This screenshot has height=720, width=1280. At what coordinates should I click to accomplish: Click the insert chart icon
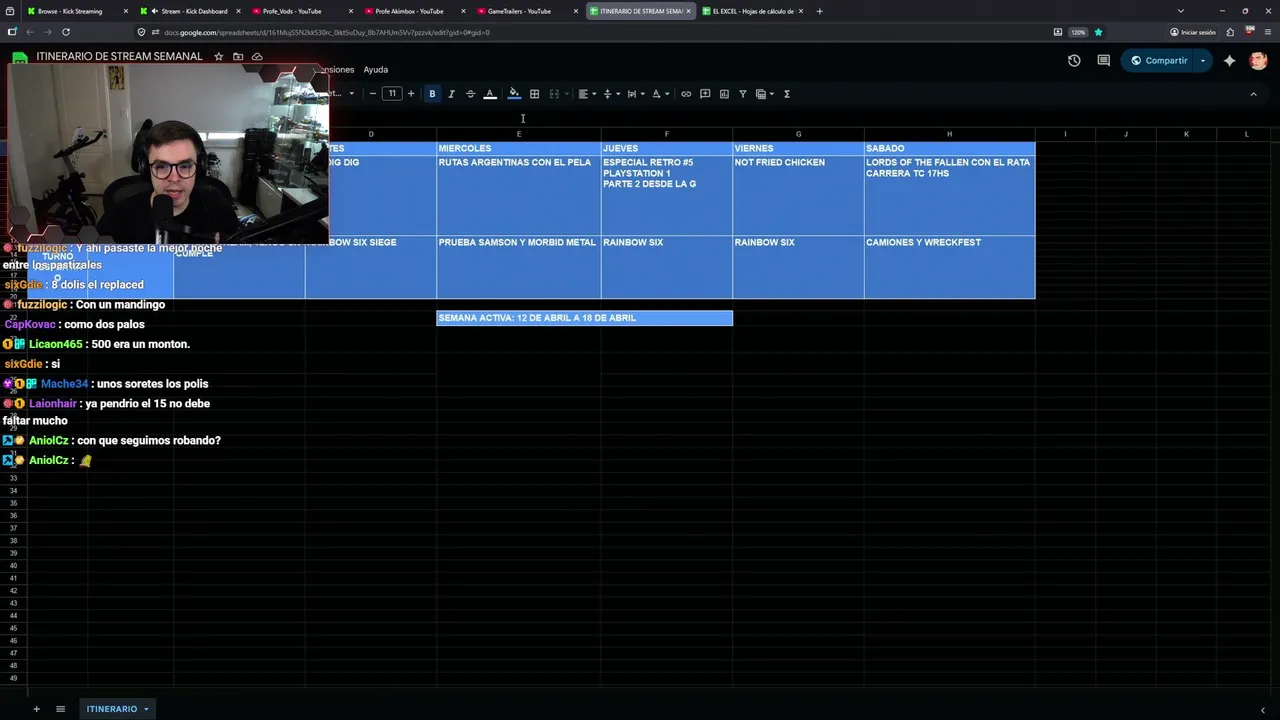tap(724, 94)
